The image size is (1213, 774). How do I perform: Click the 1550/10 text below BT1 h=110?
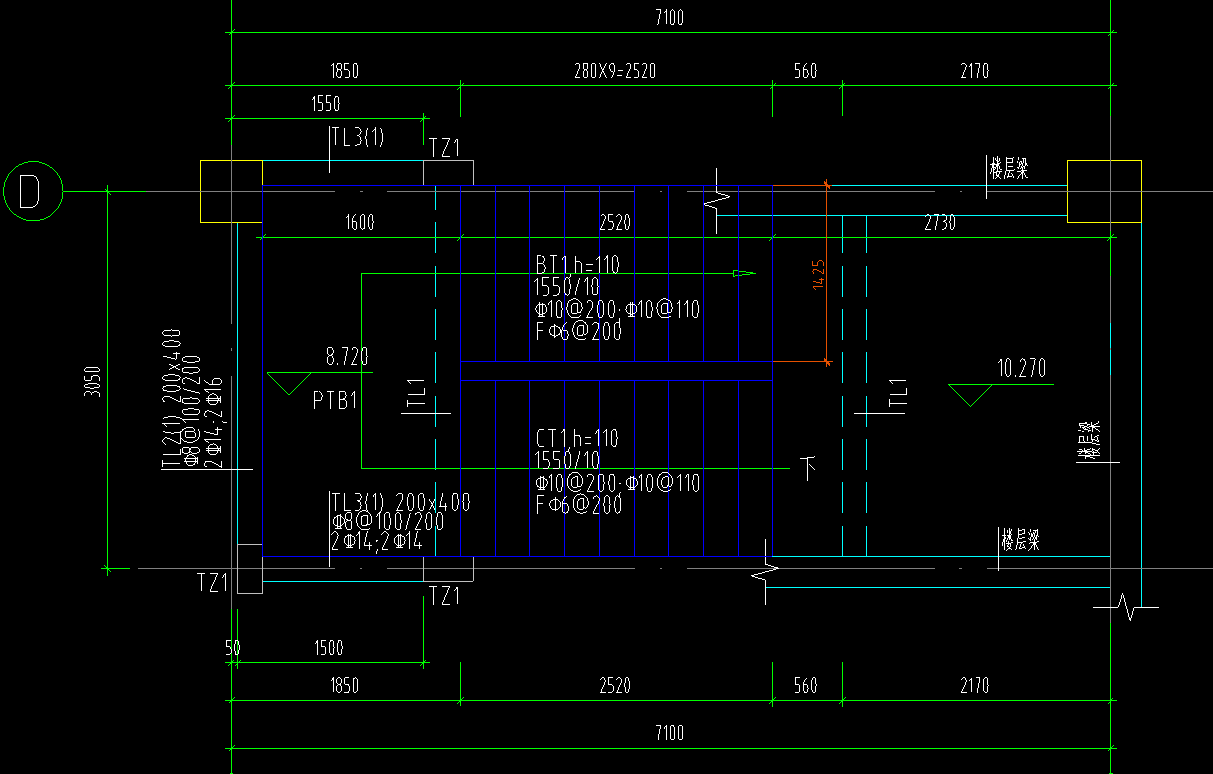567,288
